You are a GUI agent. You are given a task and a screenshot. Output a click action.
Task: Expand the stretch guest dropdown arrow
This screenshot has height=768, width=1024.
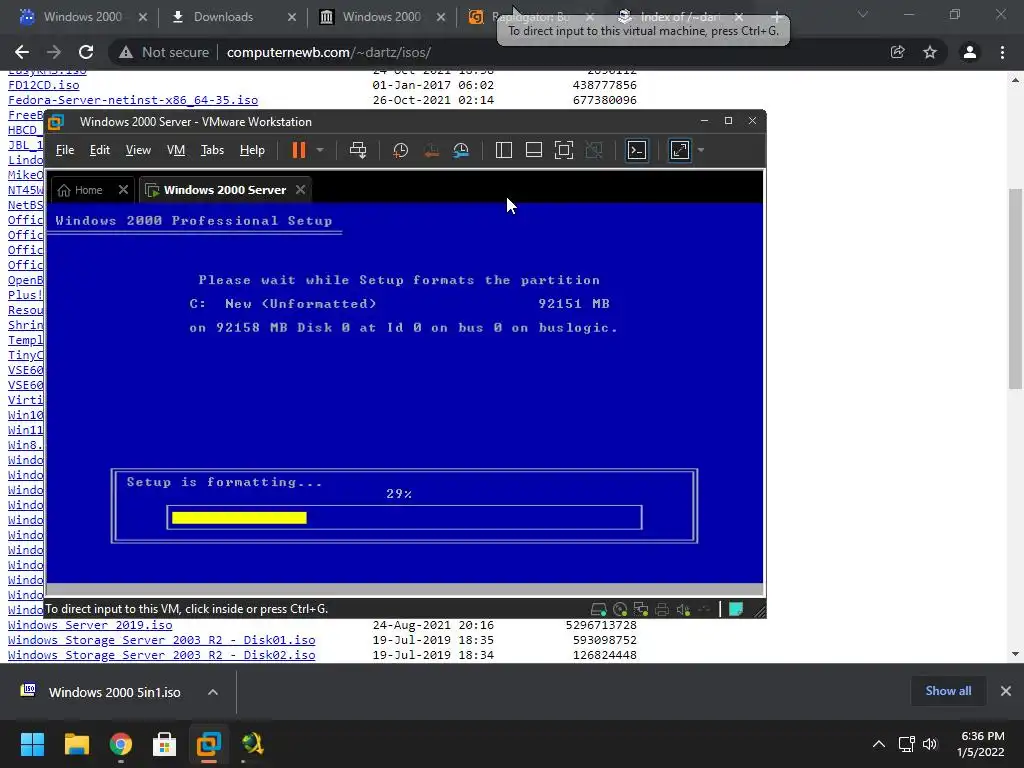(x=701, y=150)
